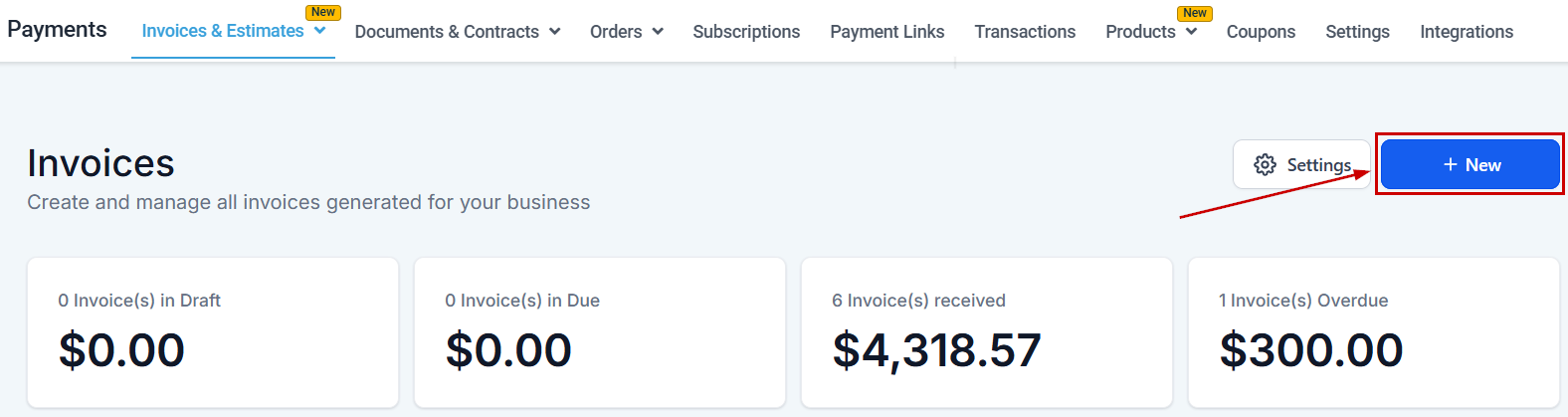Go to the Subscriptions tab
The height and width of the screenshot is (417, 1568).
(x=746, y=32)
